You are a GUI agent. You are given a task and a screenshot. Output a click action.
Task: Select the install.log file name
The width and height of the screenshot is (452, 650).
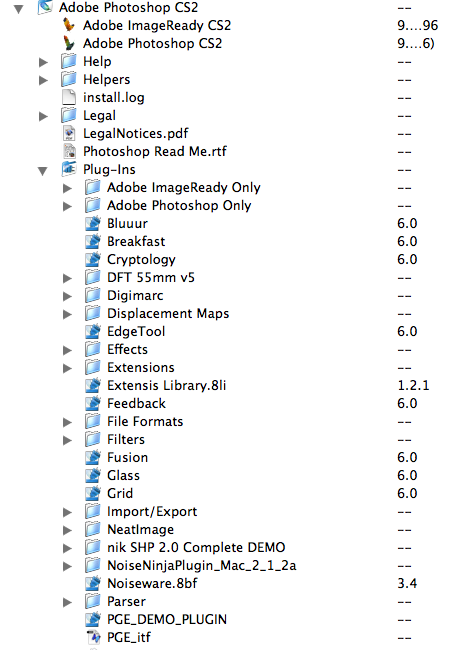114,98
